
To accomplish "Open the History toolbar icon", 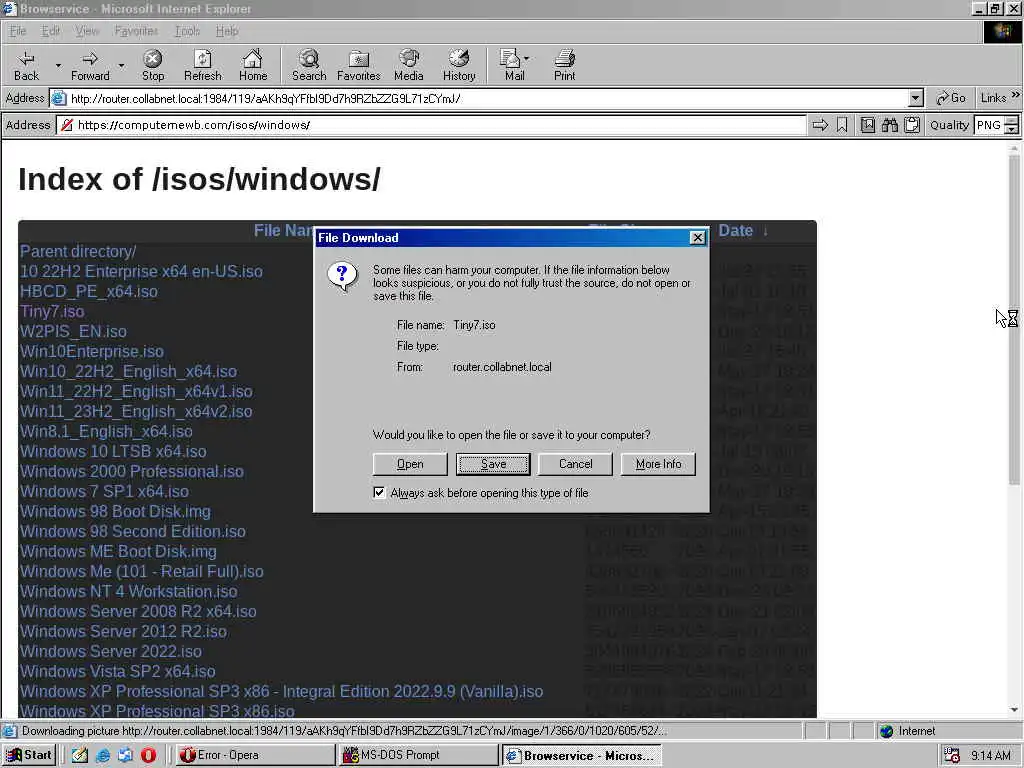I will (x=459, y=66).
